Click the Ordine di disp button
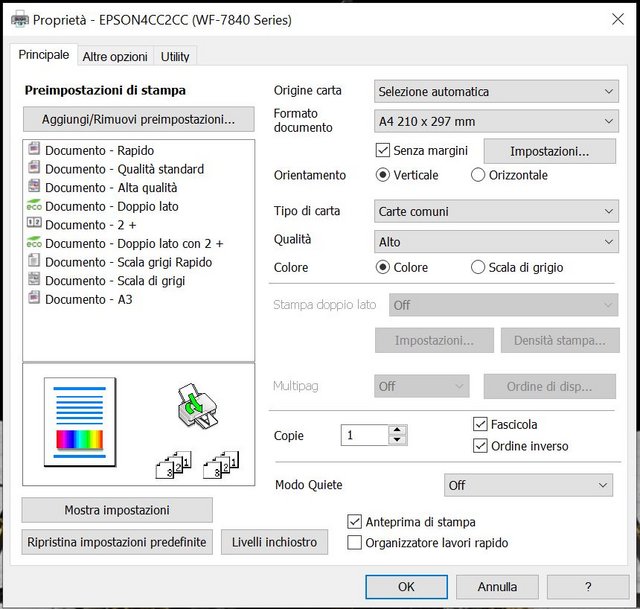Image resolution: width=640 pixels, height=609 pixels. coord(549,386)
